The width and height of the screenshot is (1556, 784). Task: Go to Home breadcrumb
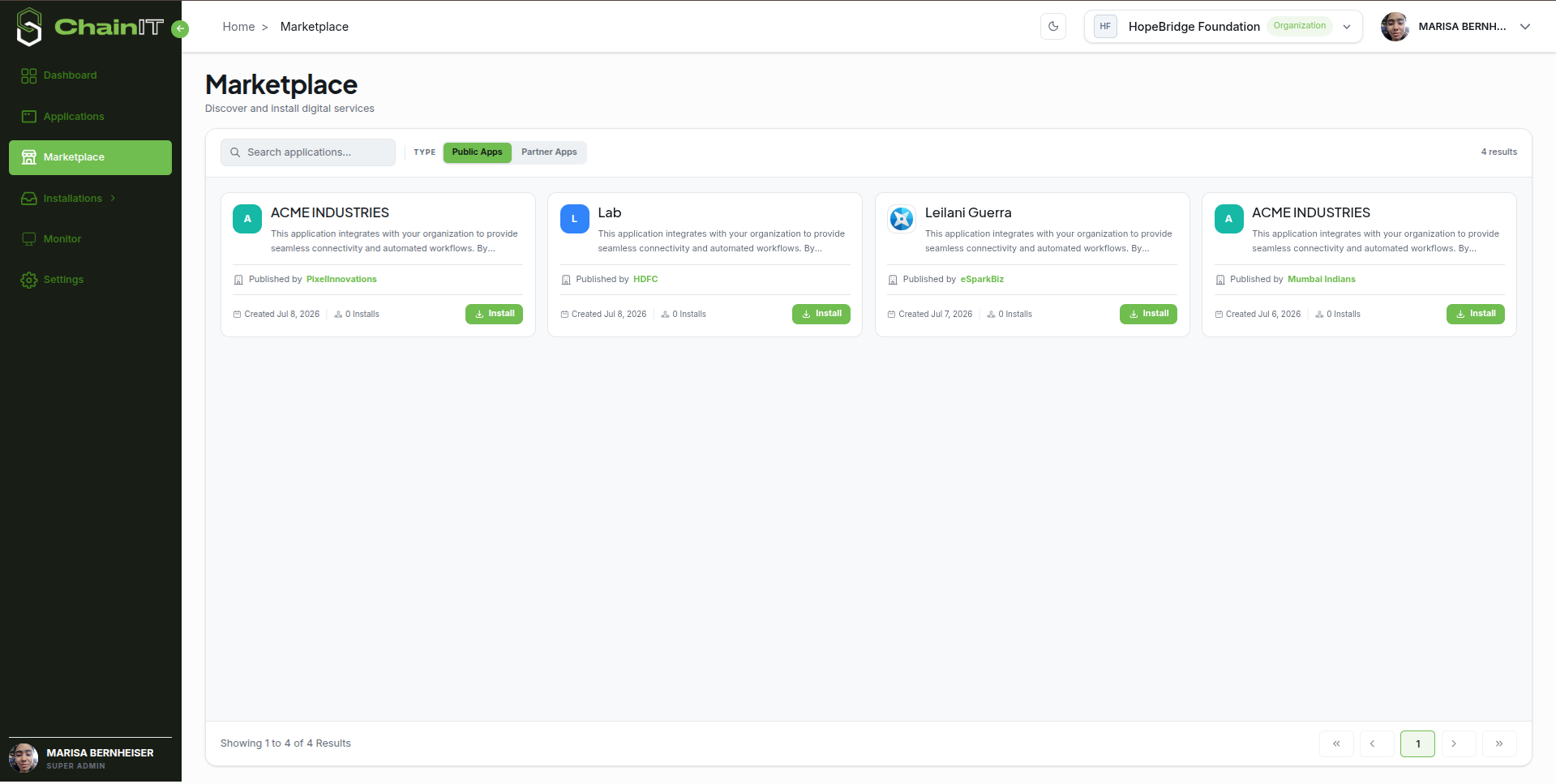(238, 27)
